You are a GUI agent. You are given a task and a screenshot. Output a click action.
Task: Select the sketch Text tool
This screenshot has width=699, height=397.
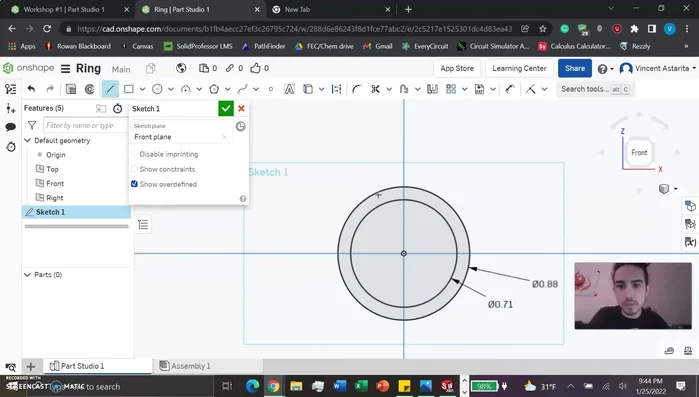(289, 89)
